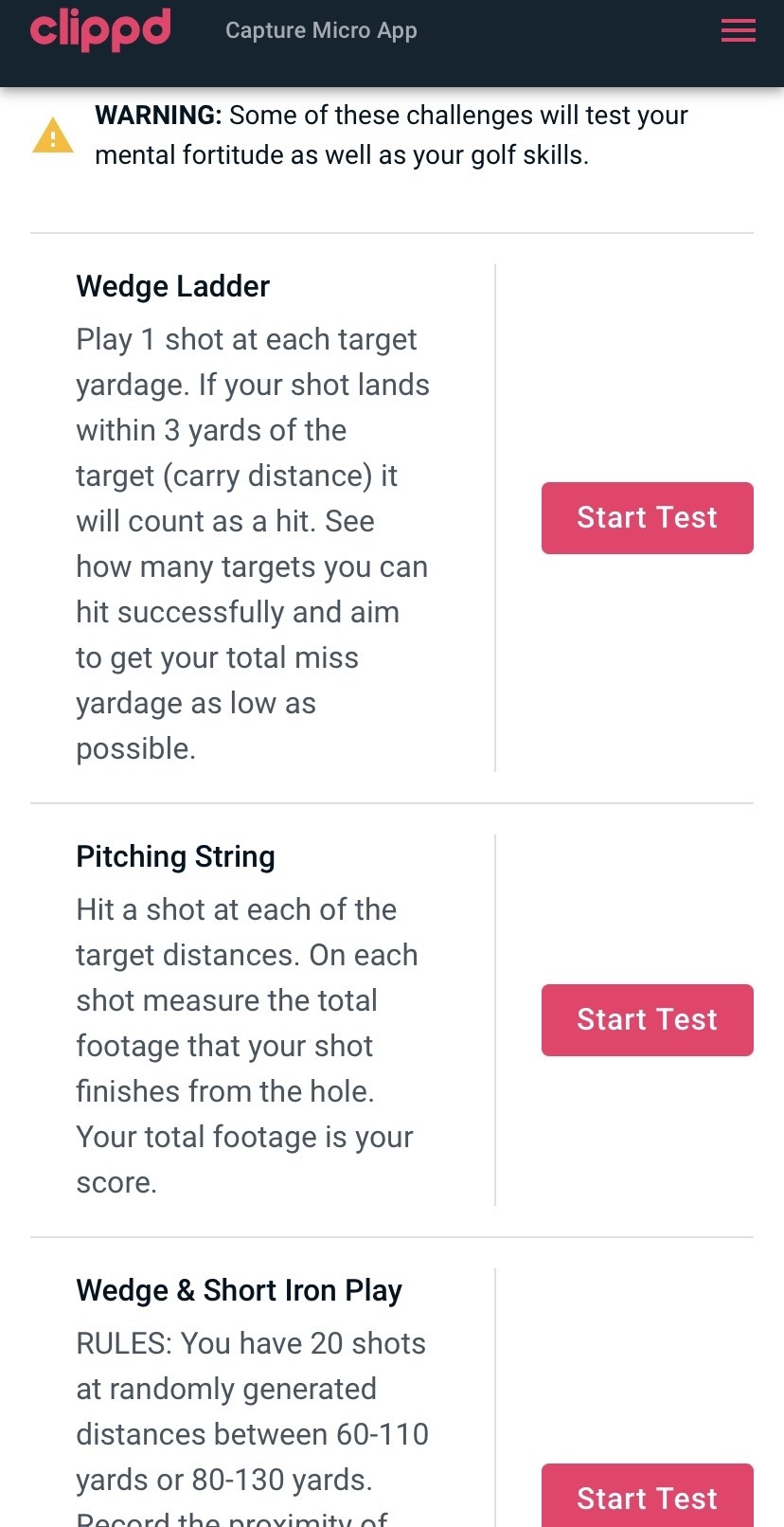This screenshot has height=1527, width=784.
Task: Click divider above Wedge & Short Iron Play
Action: click(x=392, y=1237)
